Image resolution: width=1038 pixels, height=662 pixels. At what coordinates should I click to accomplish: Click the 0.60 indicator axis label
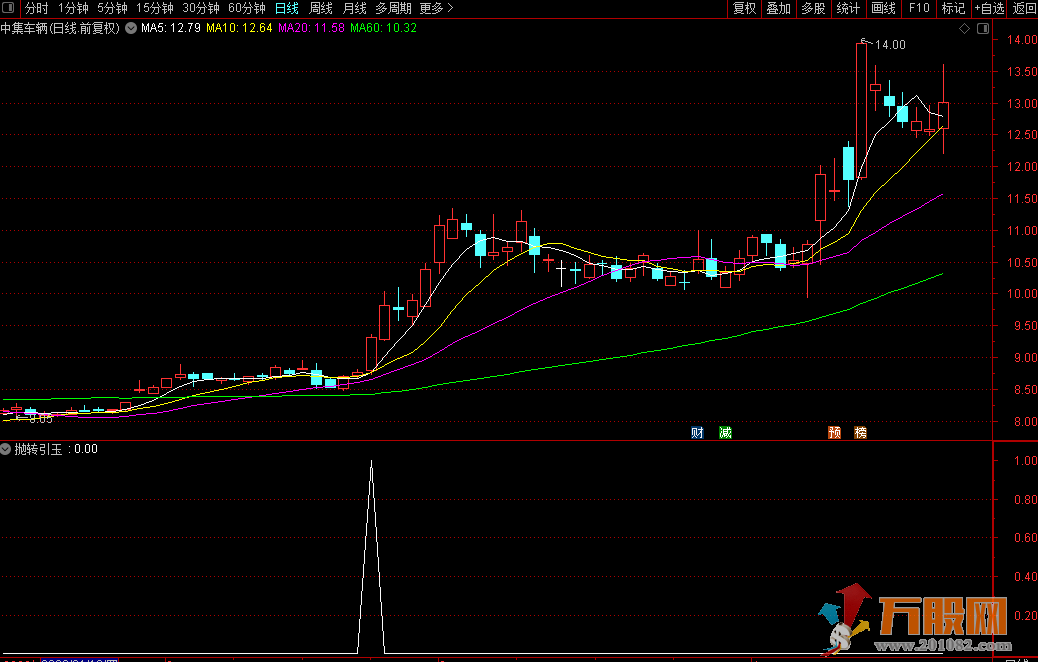1025,538
